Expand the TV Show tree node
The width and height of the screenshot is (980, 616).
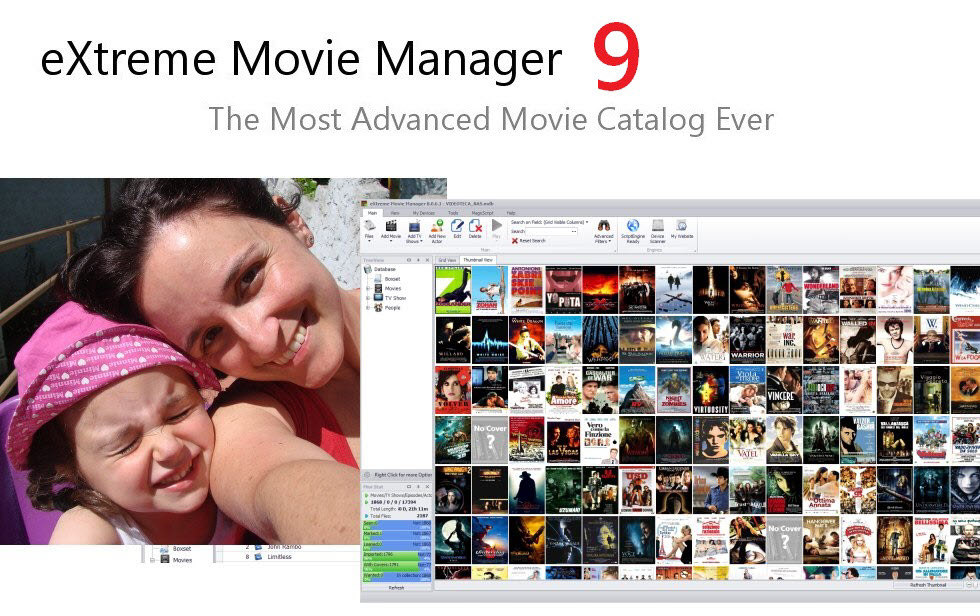click(368, 298)
